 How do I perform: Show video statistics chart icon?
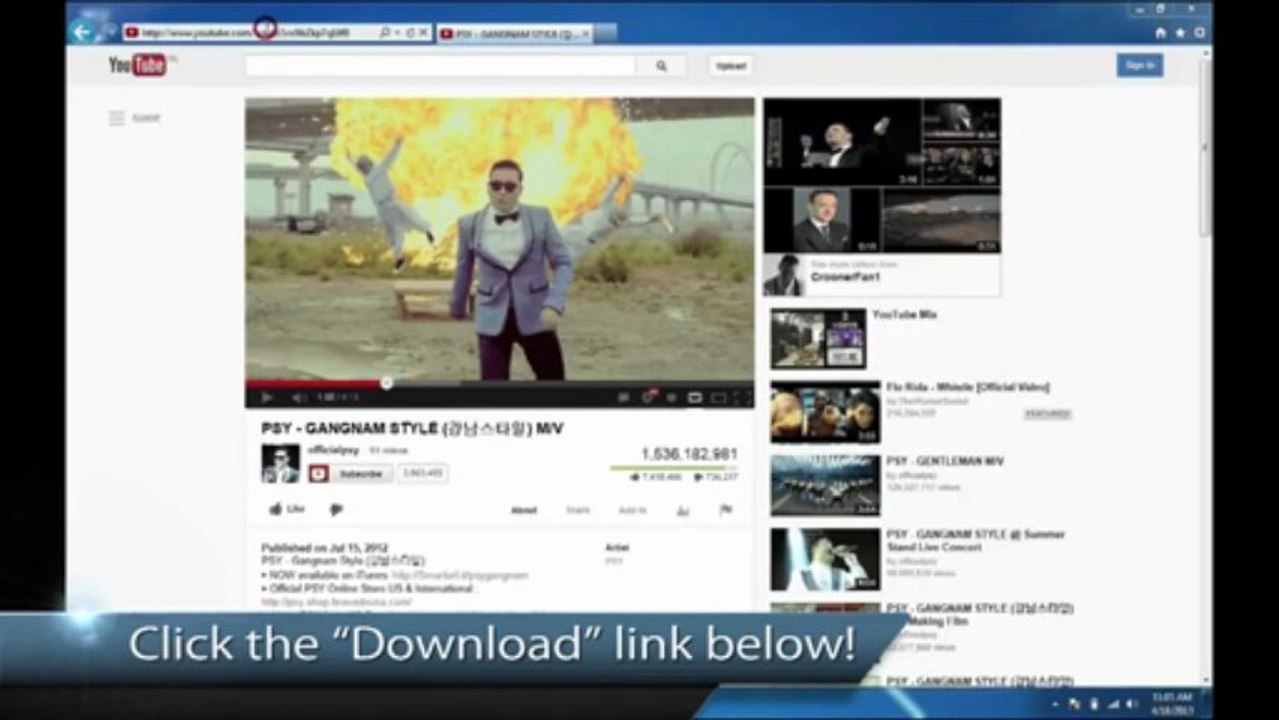(683, 511)
